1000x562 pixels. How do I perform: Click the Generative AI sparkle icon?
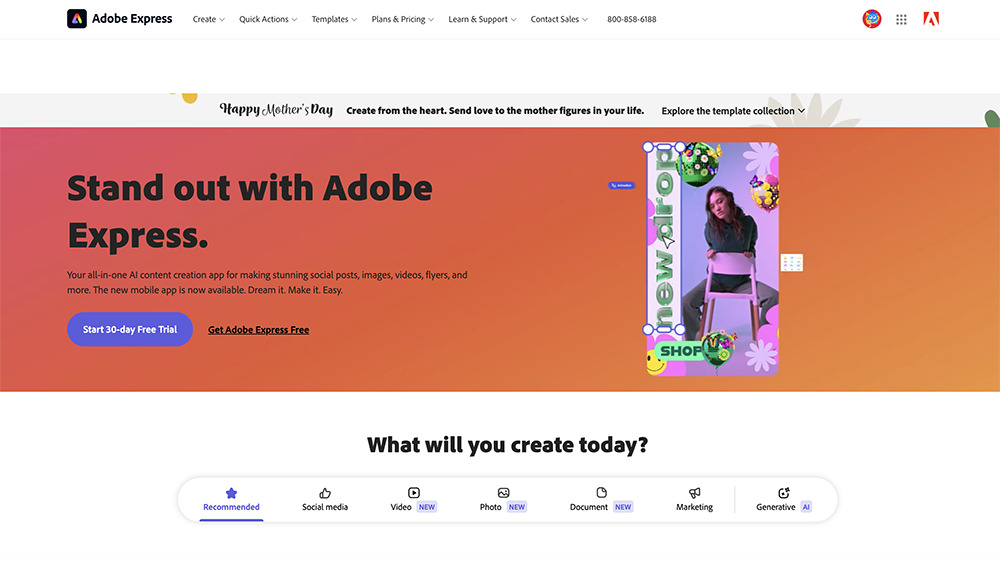(784, 492)
